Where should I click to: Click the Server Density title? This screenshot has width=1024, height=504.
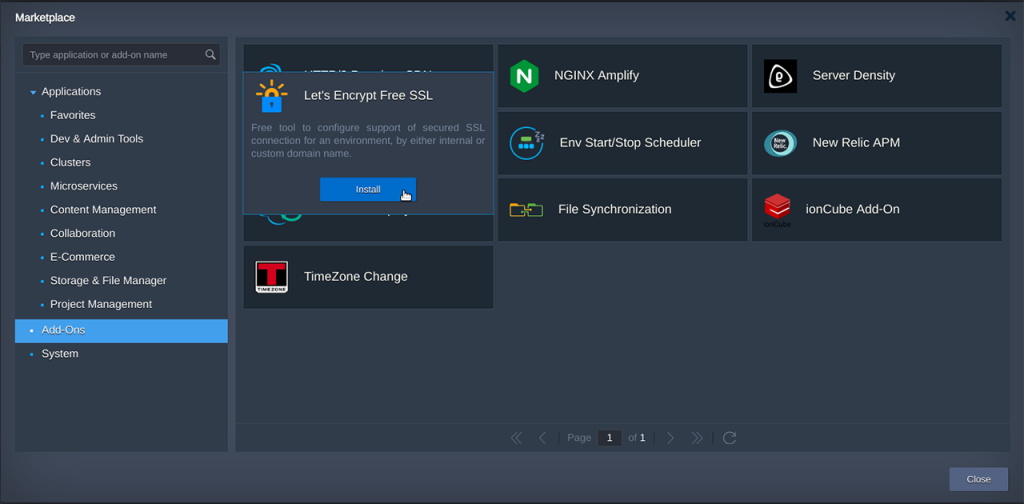pos(854,75)
